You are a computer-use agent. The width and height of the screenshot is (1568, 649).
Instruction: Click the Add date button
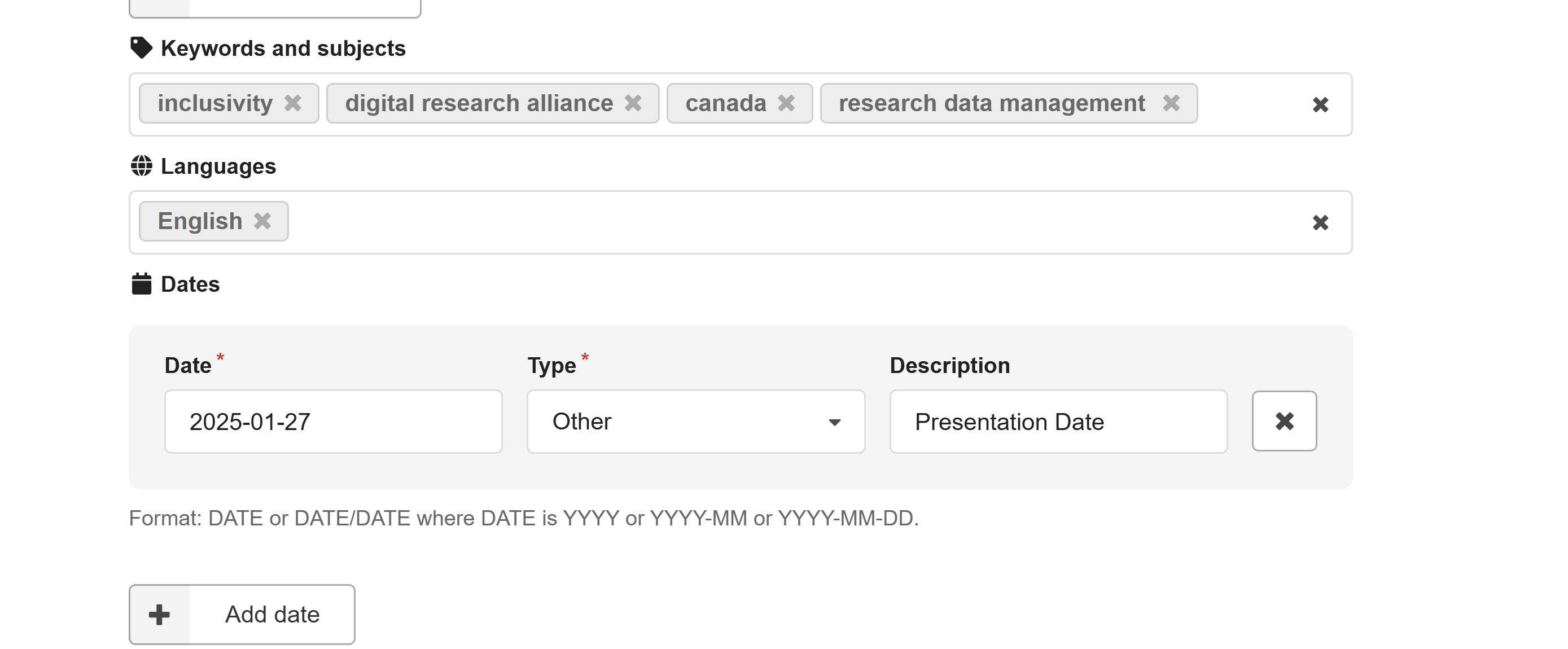tap(242, 615)
